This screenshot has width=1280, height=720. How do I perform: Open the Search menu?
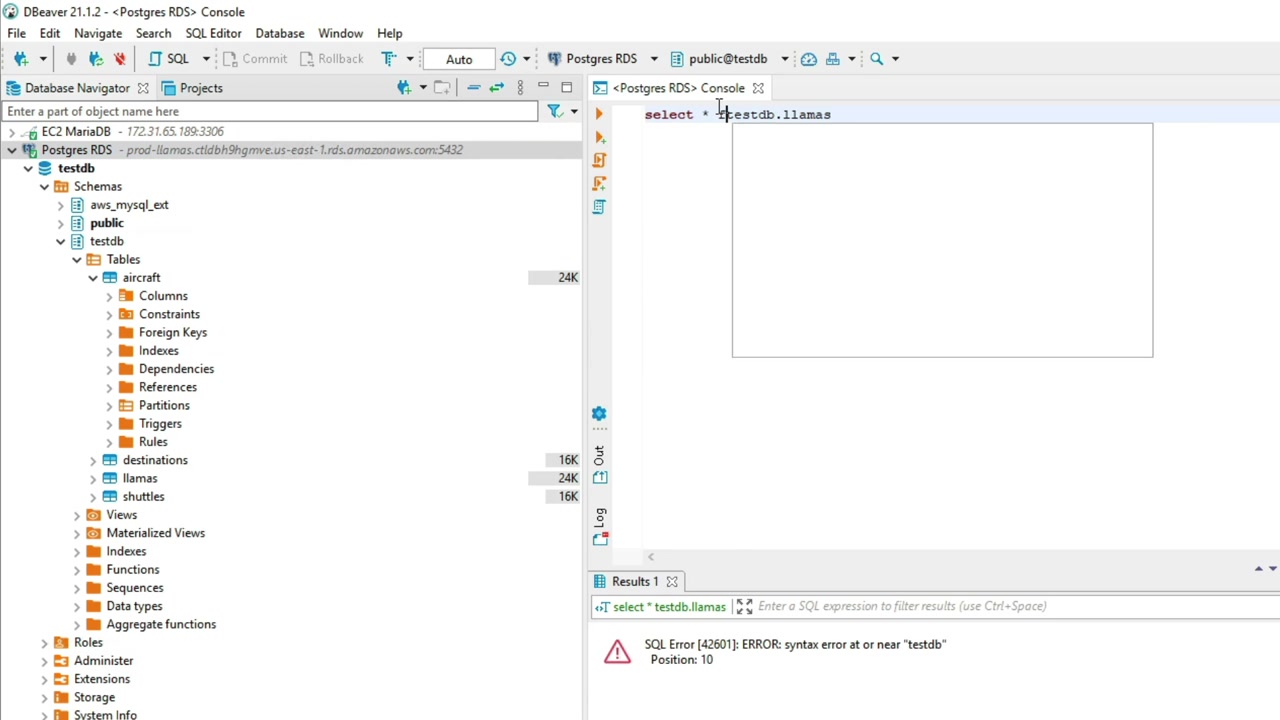tap(153, 33)
